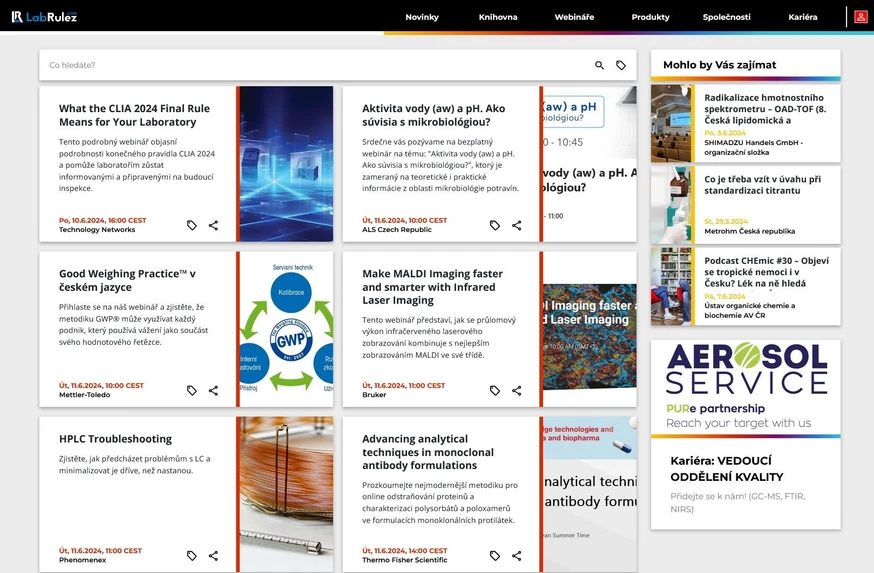Open 'HPLC Troubleshooting' title

tap(115, 439)
